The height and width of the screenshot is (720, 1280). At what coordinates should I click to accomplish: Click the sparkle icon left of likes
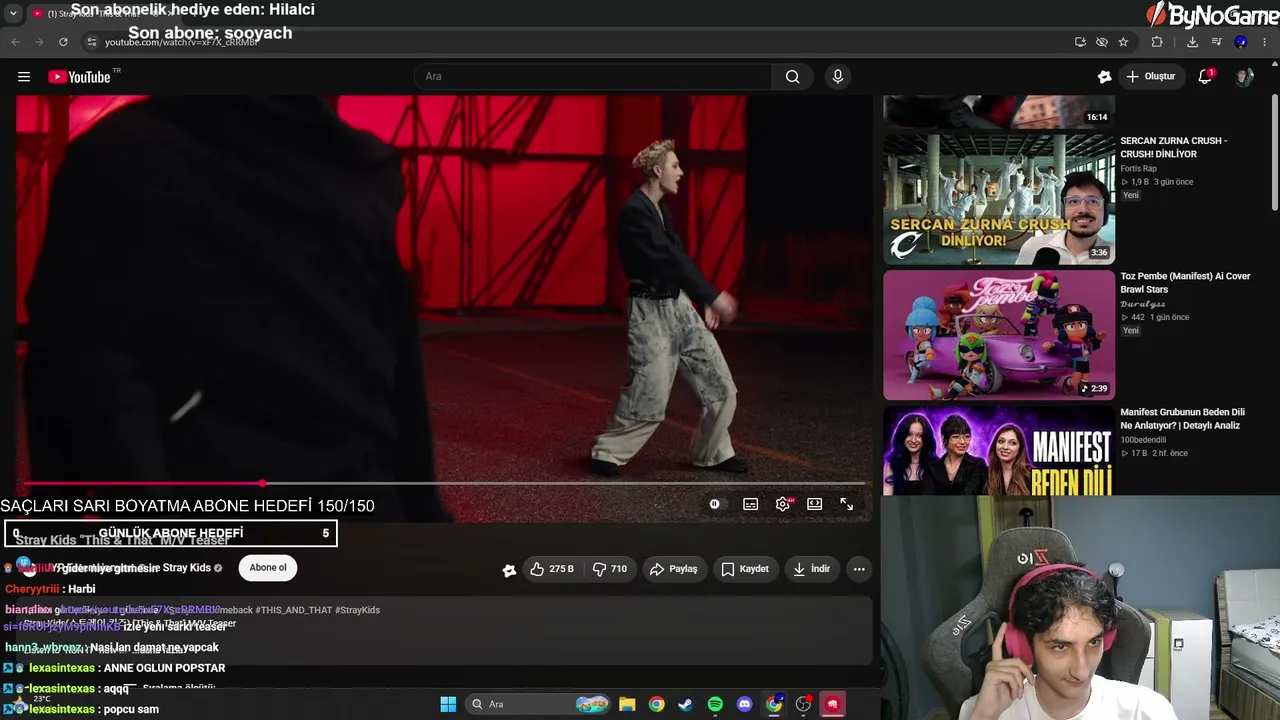[509, 570]
